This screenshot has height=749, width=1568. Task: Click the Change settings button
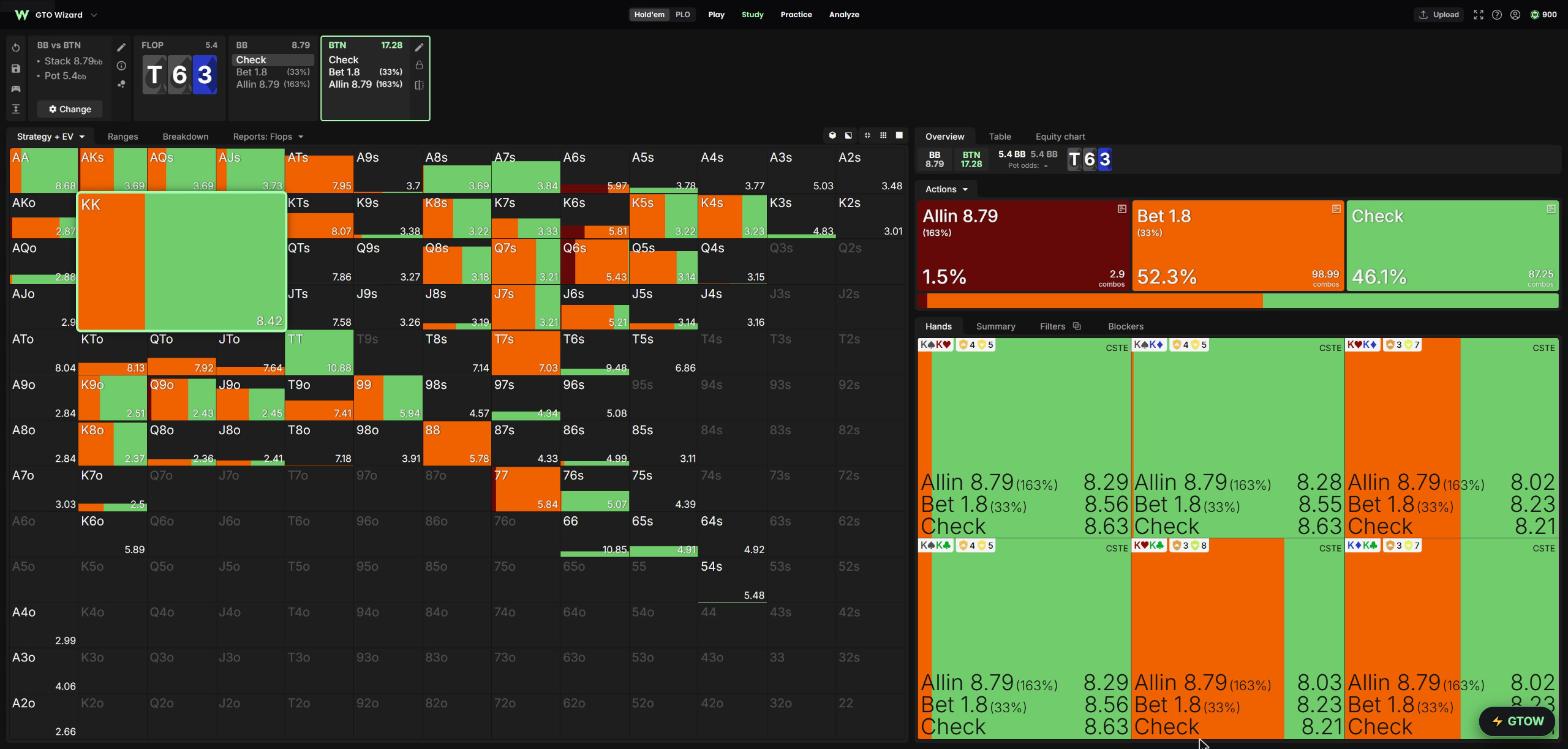69,109
